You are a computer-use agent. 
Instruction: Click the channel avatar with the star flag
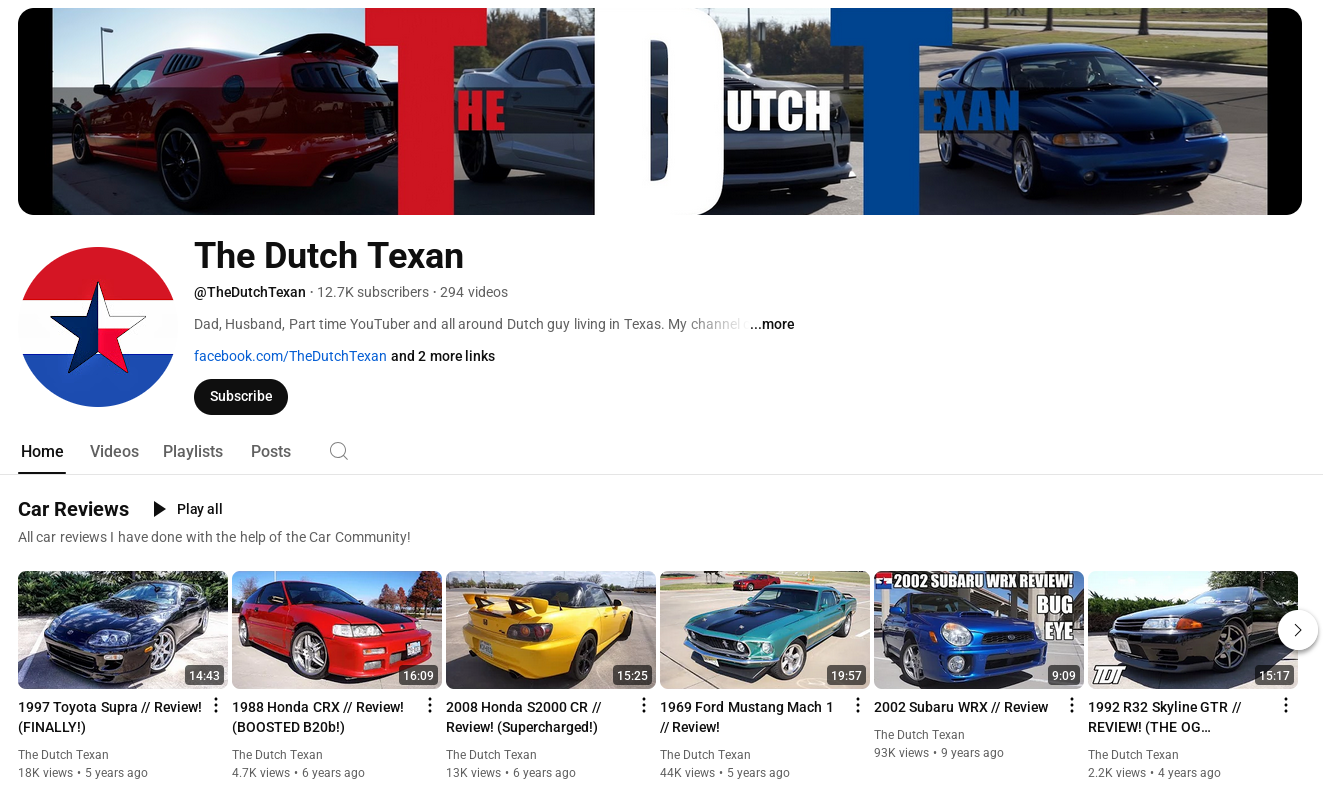98,327
